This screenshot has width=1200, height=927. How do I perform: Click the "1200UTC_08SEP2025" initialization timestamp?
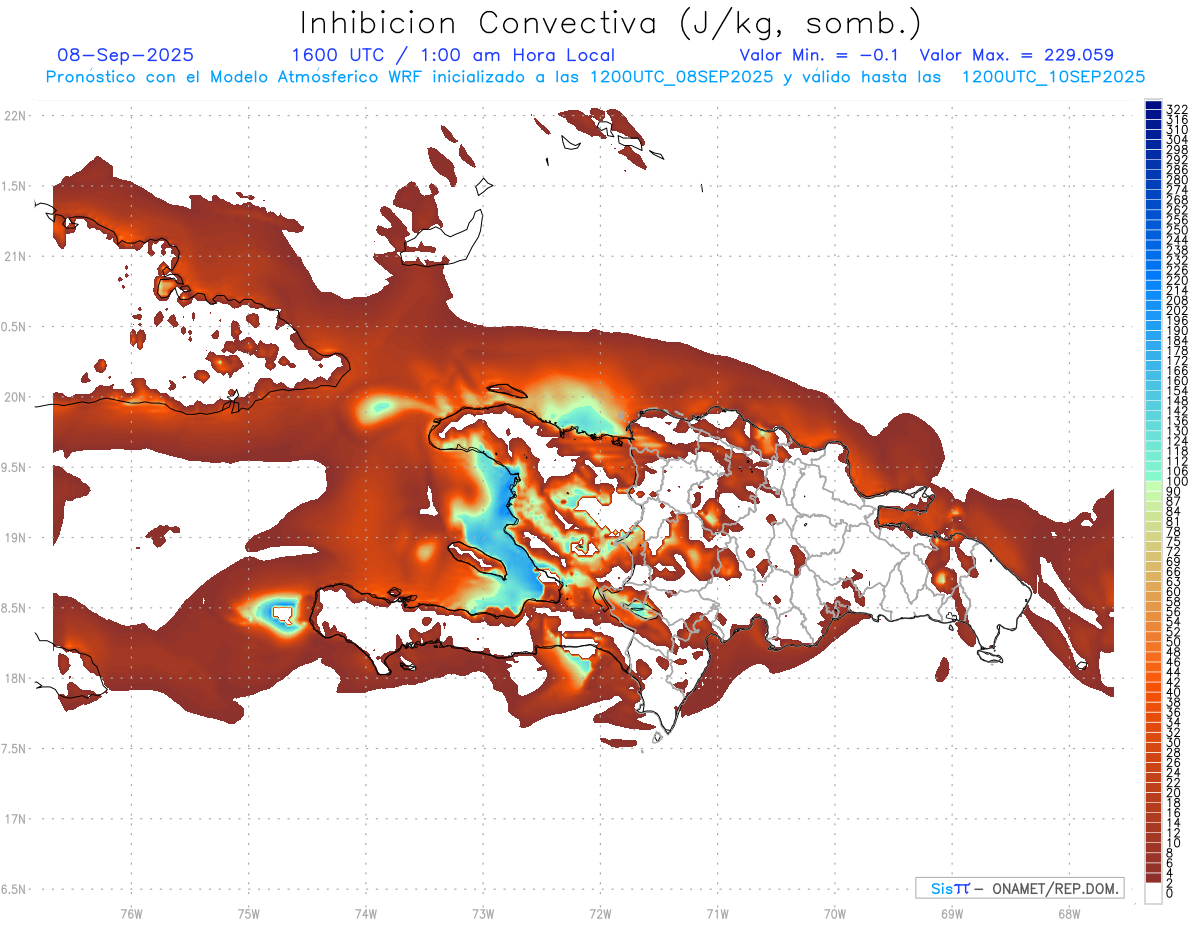[x=681, y=77]
